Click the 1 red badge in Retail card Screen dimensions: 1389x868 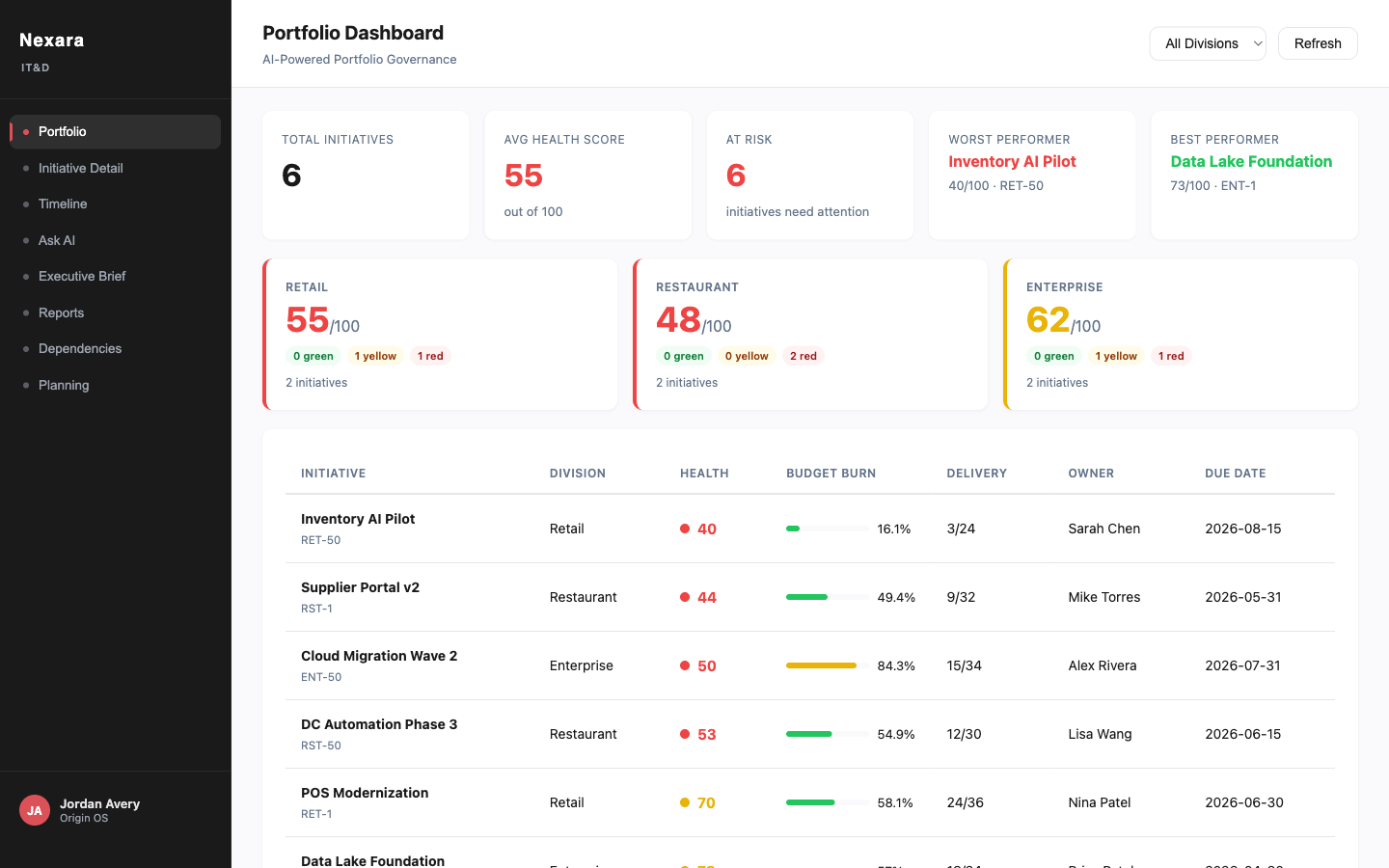(x=430, y=356)
